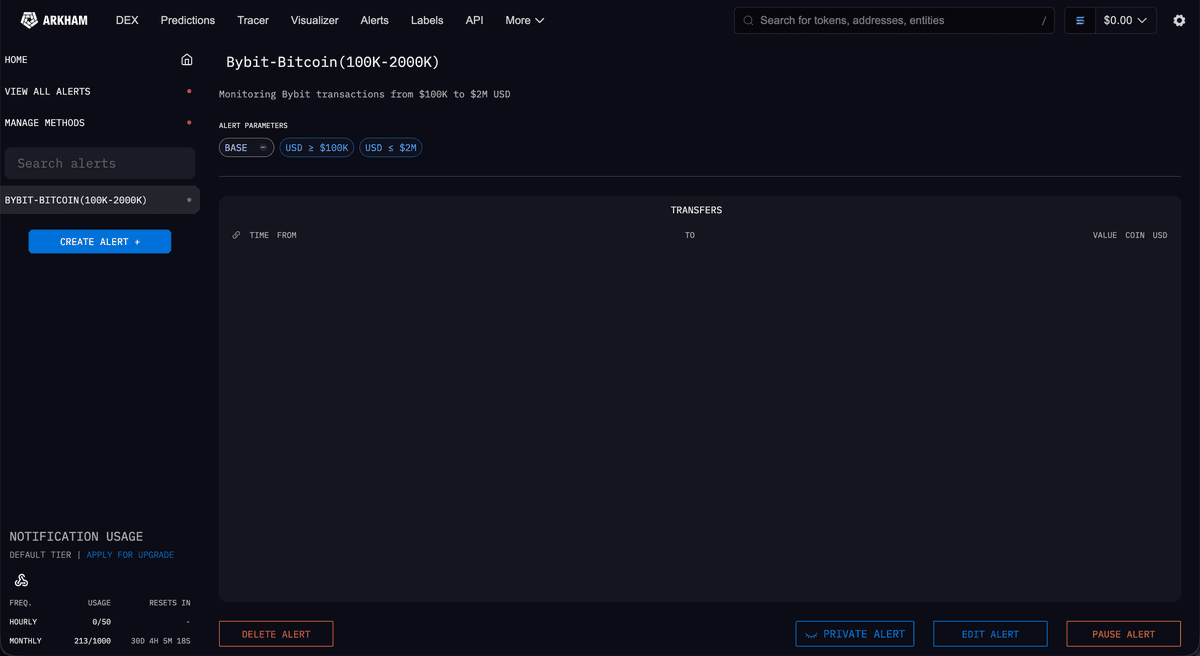Click the Monitoring Bybit transactions description
This screenshot has height=656, width=1200.
tap(365, 94)
